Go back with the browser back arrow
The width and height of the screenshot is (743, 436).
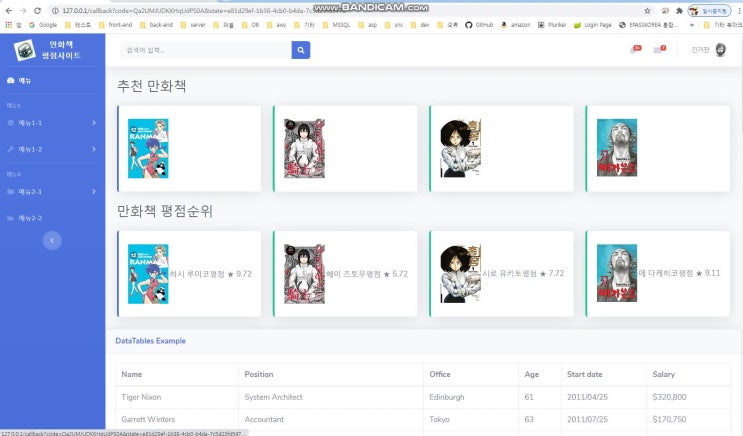(x=9, y=10)
